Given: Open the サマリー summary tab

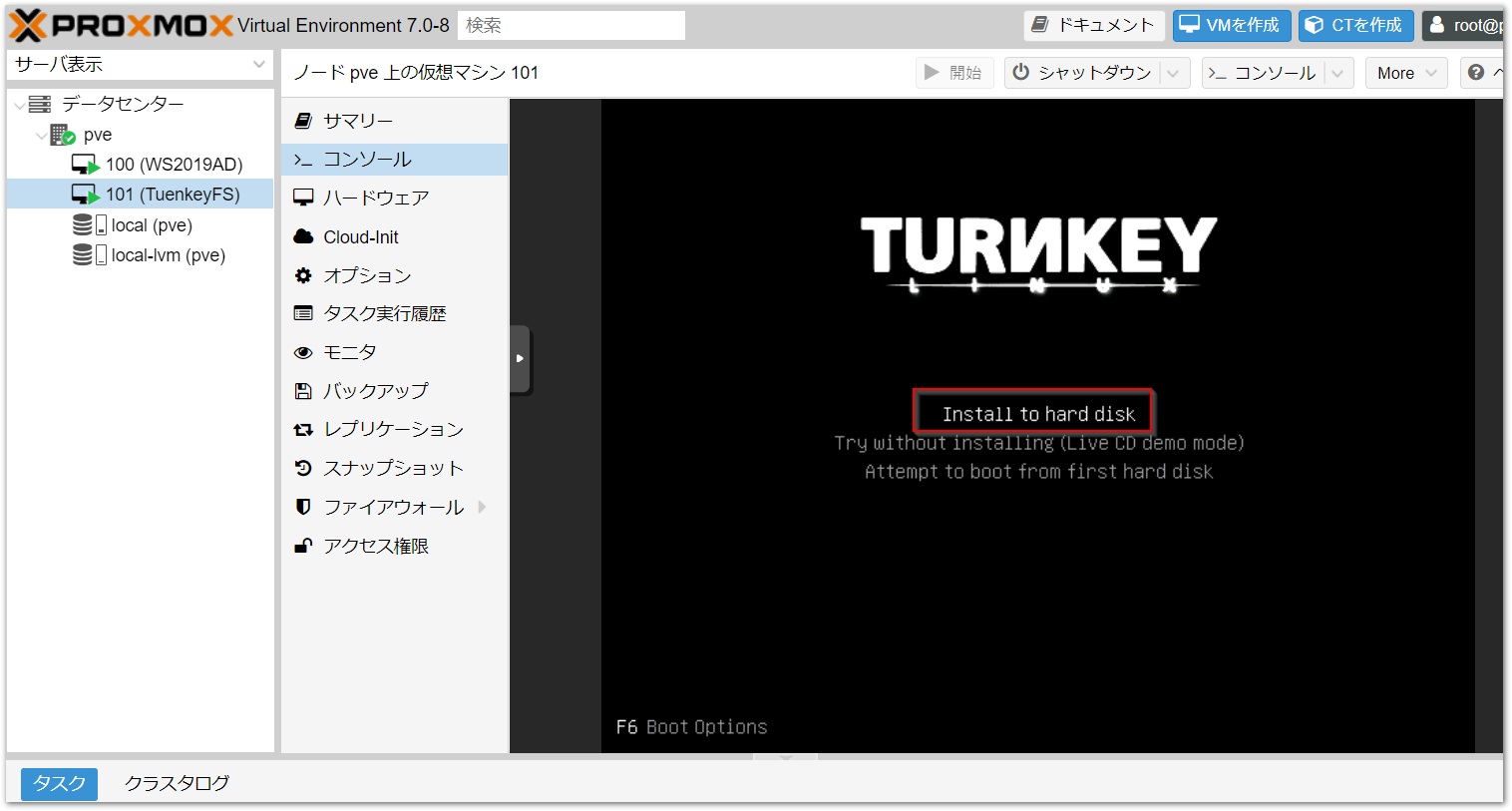Looking at the screenshot, I should [x=395, y=121].
